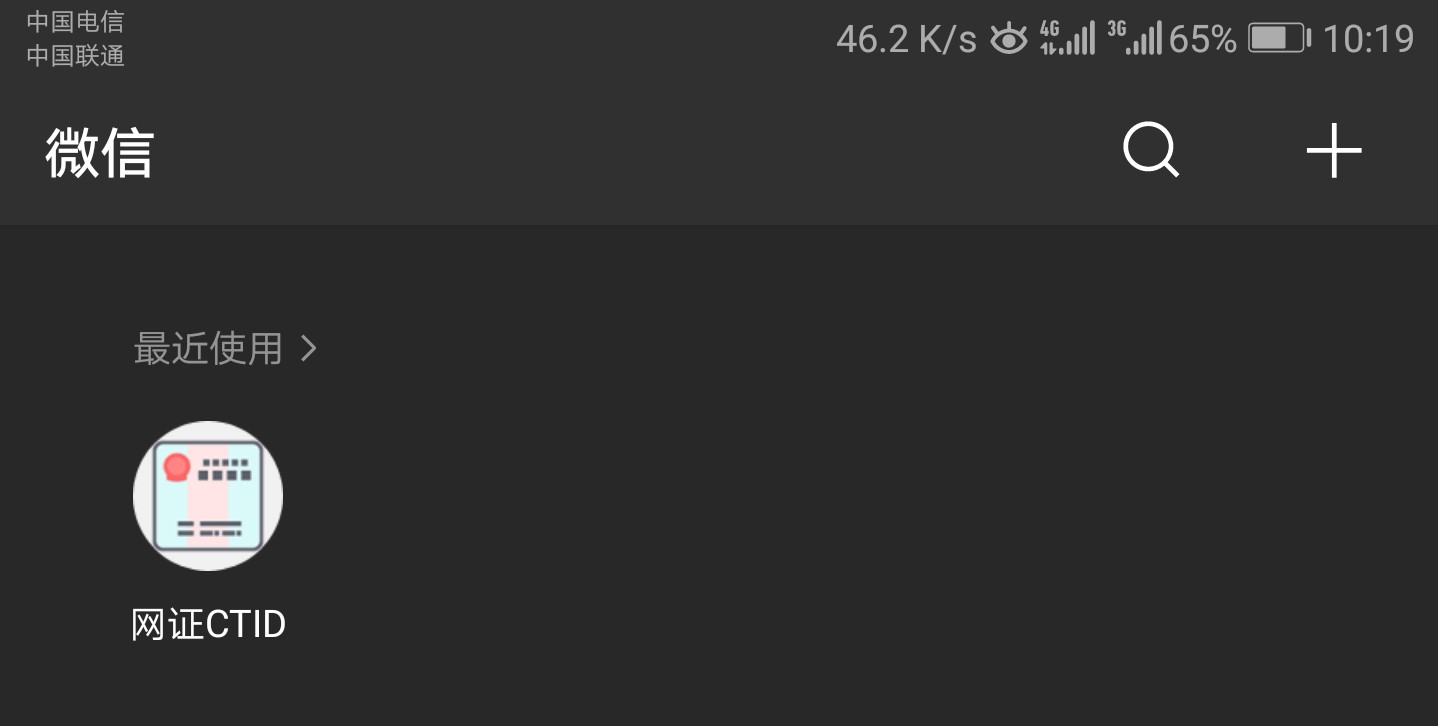
Task: Tap the 网证CTID text label
Action: click(209, 625)
